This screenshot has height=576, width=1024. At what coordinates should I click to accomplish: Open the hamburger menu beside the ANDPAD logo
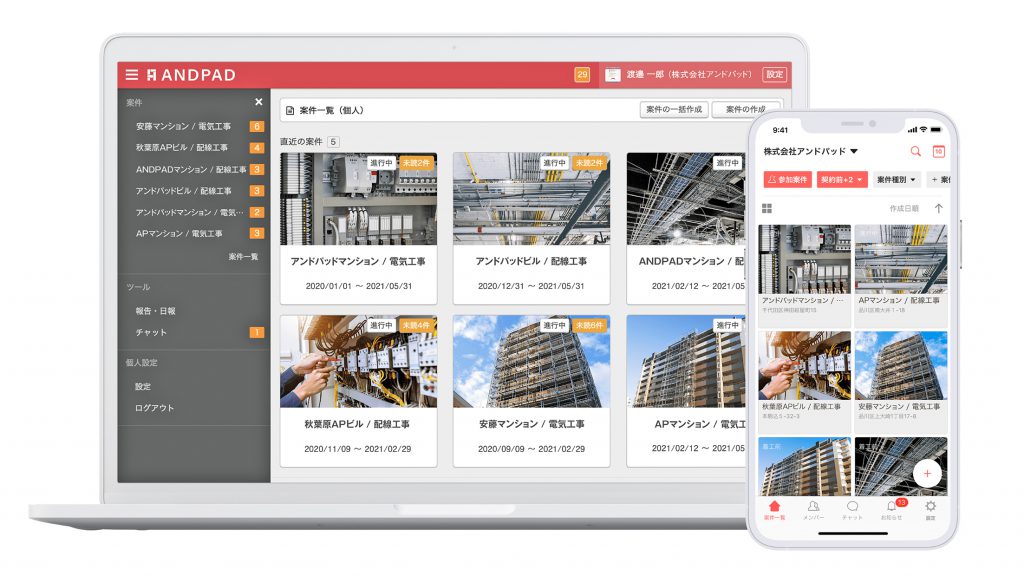pos(131,75)
